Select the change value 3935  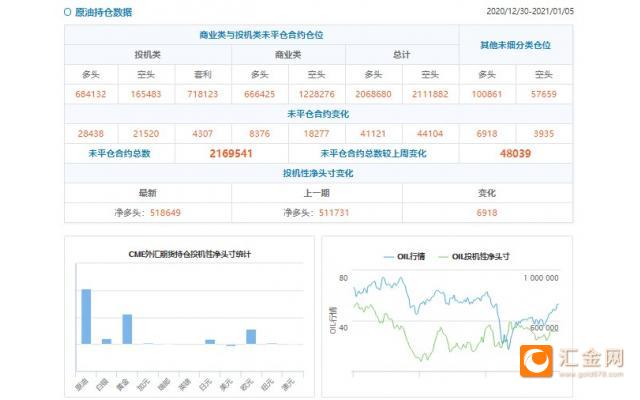pos(544,134)
